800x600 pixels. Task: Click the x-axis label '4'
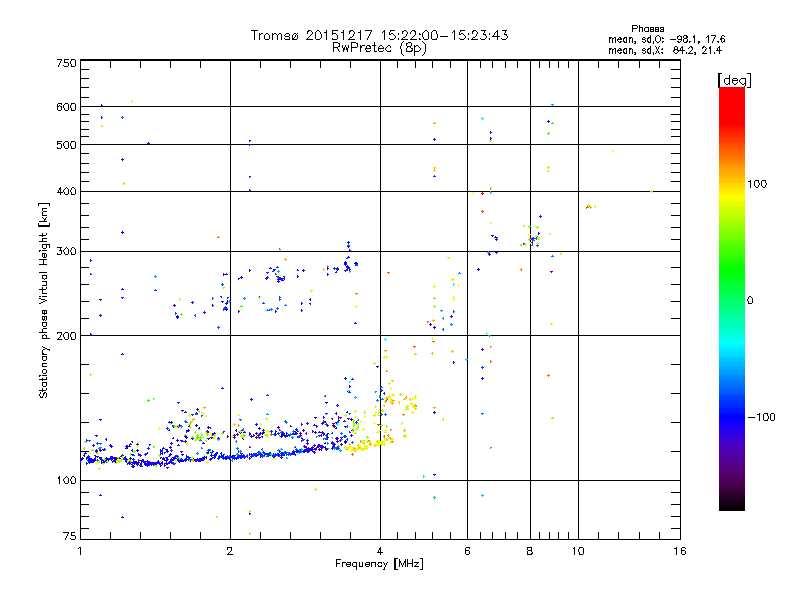coord(380,551)
